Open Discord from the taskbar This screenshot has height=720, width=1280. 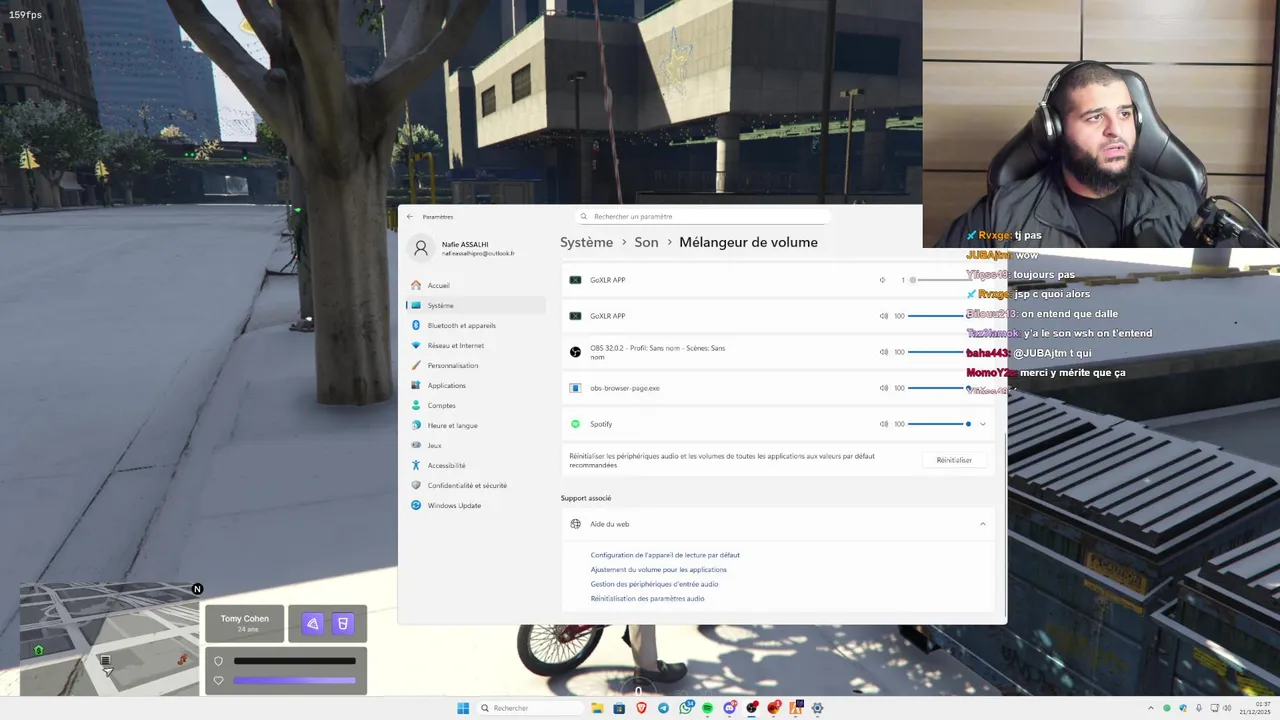(x=730, y=708)
